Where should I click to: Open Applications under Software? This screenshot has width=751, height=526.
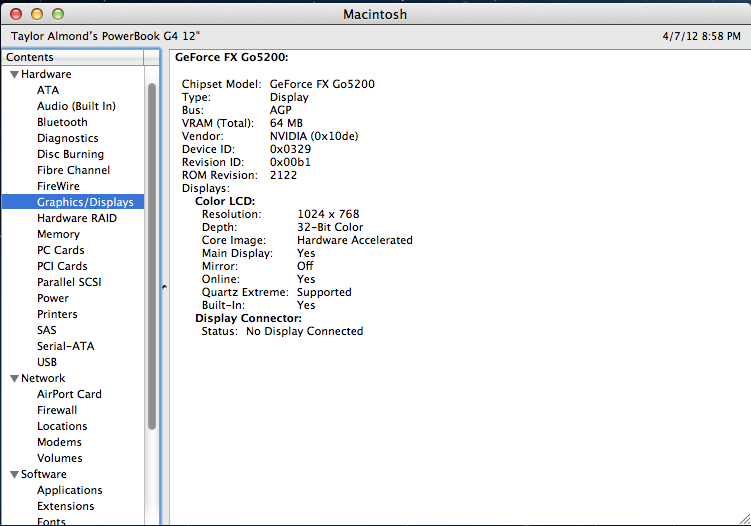[x=69, y=490]
